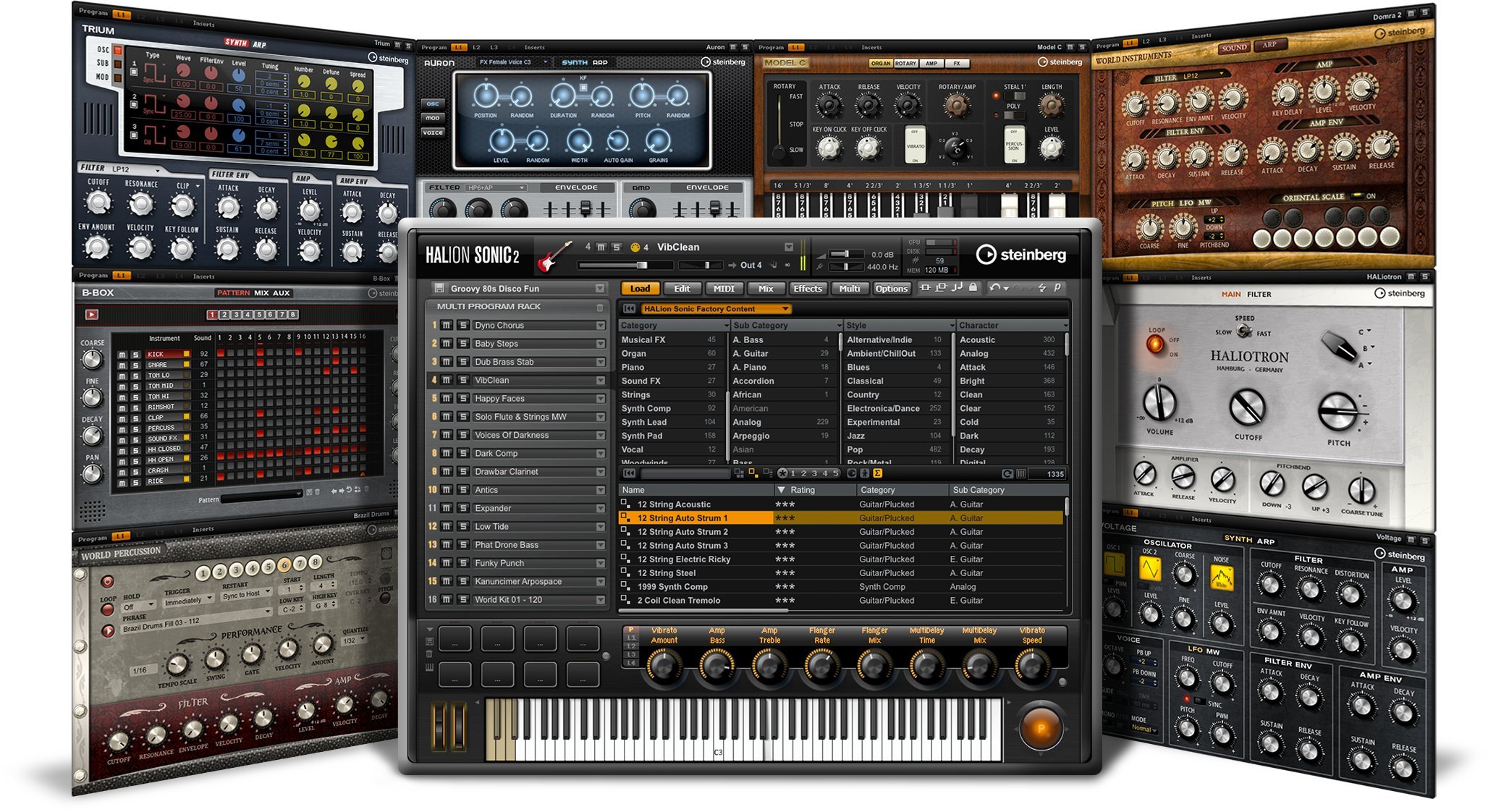The width and height of the screenshot is (1488, 812).
Task: Expand the Baby Steps slot dropdown arrow
Action: coord(600,344)
